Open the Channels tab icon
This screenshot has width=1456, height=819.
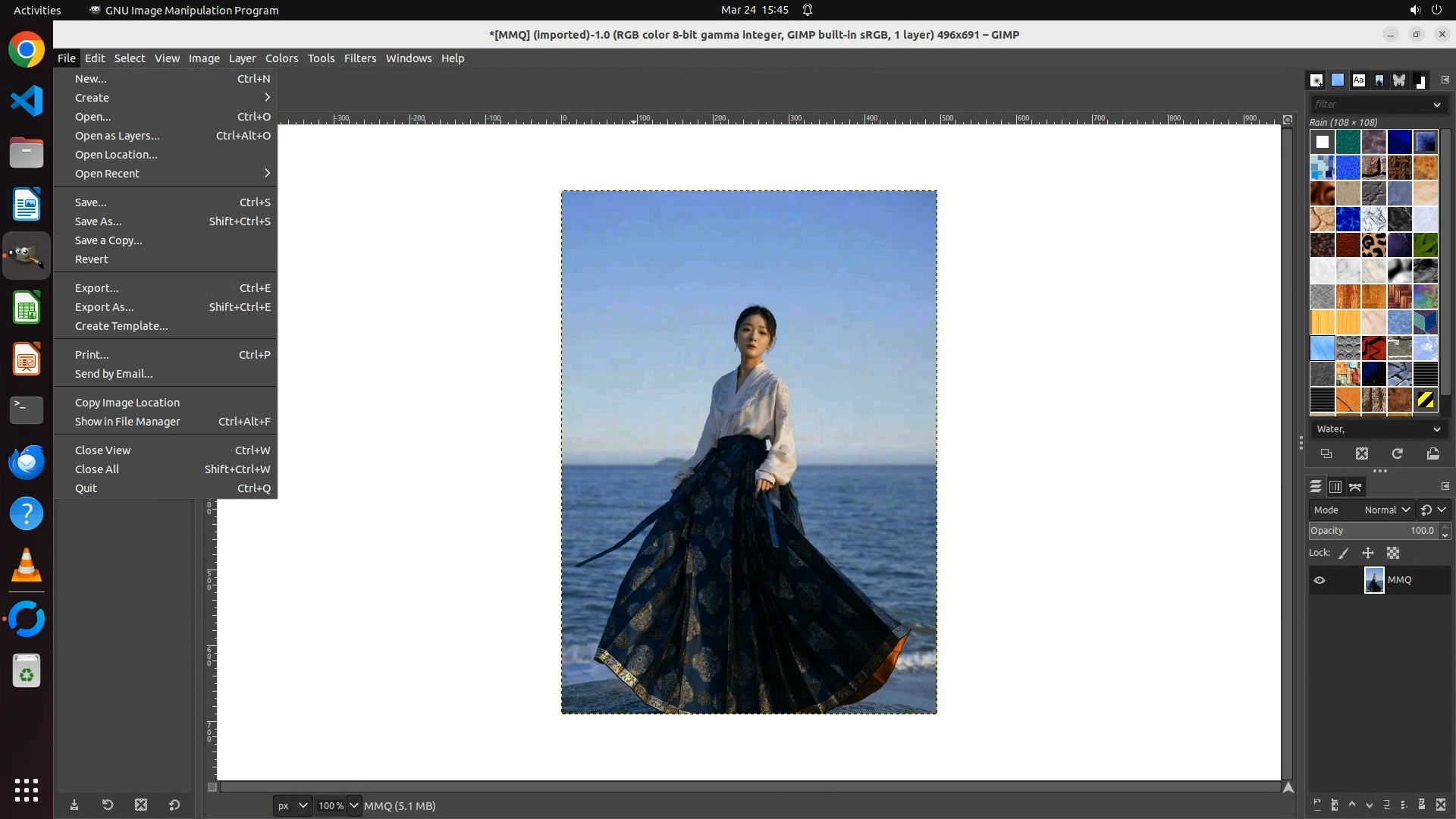click(1335, 487)
